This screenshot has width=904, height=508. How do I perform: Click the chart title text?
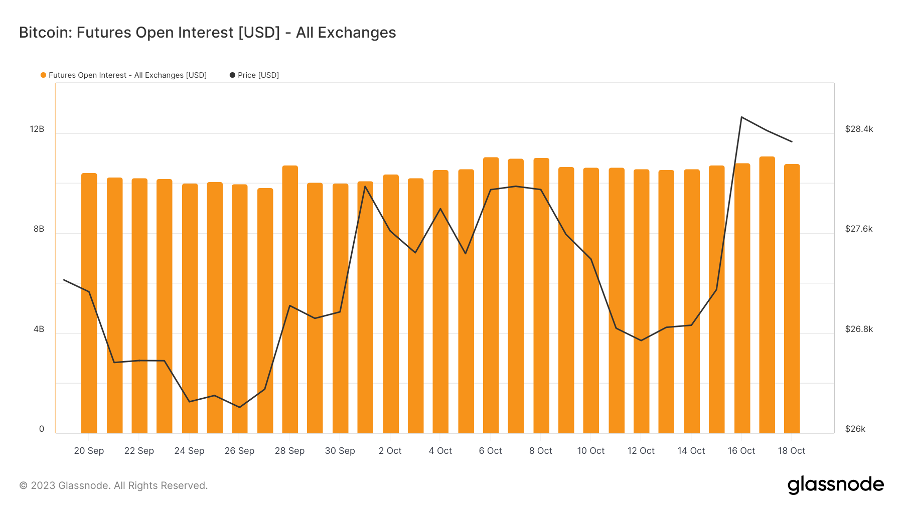[x=207, y=33]
